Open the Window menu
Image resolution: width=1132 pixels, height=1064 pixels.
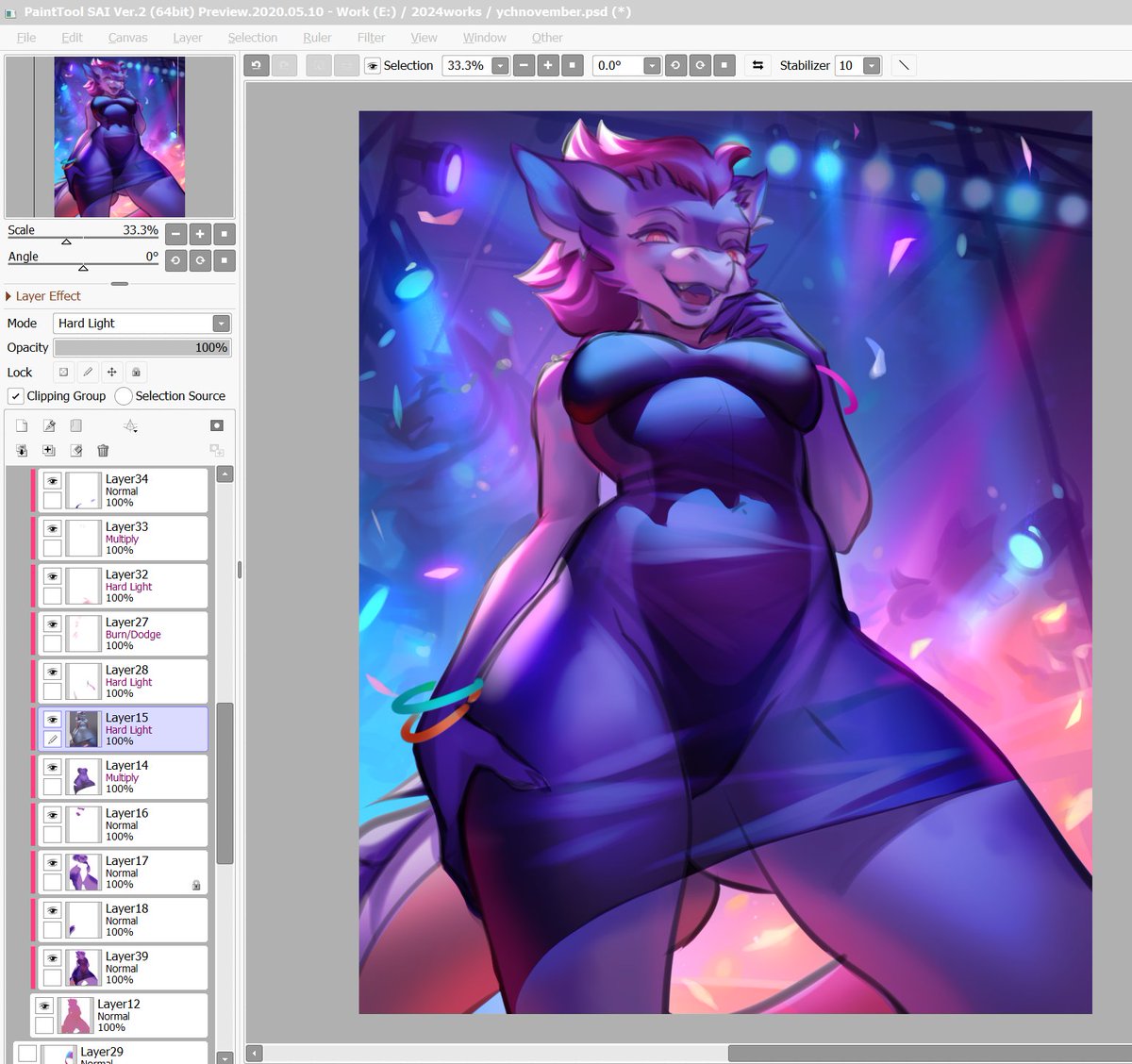tap(484, 38)
